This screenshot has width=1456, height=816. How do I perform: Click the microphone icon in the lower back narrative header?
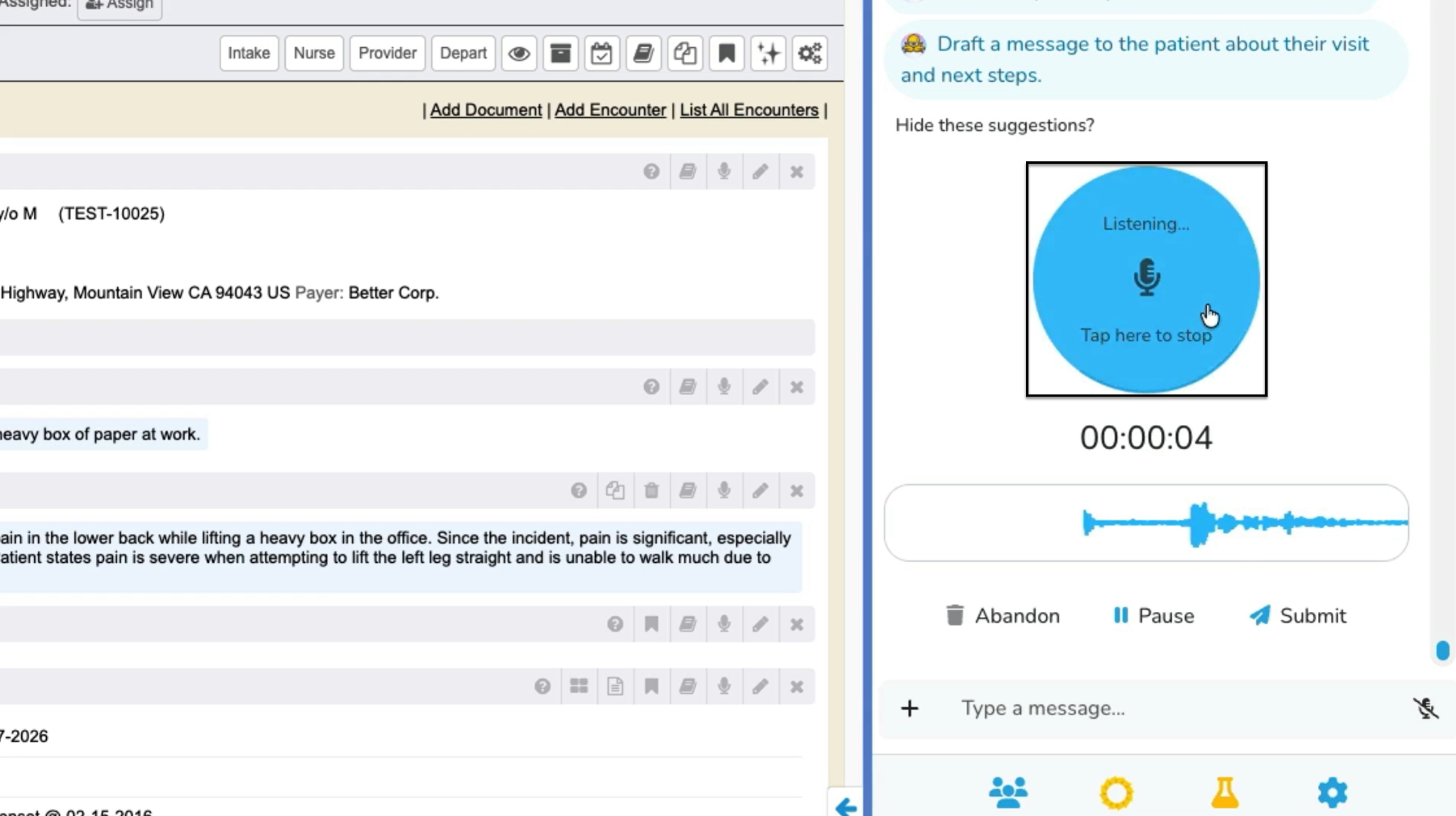pos(724,490)
